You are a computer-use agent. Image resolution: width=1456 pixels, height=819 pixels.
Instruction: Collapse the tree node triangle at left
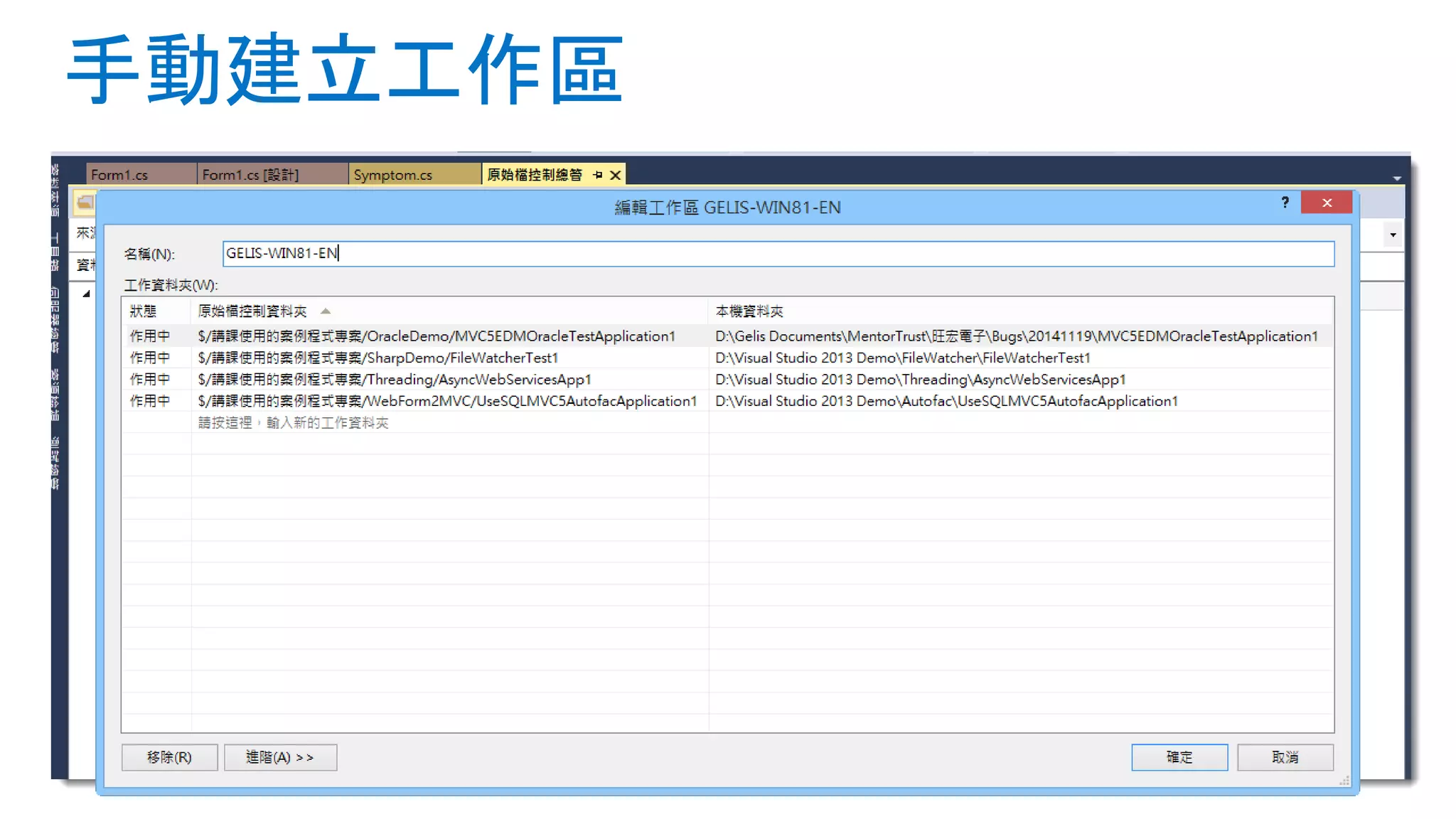[86, 294]
